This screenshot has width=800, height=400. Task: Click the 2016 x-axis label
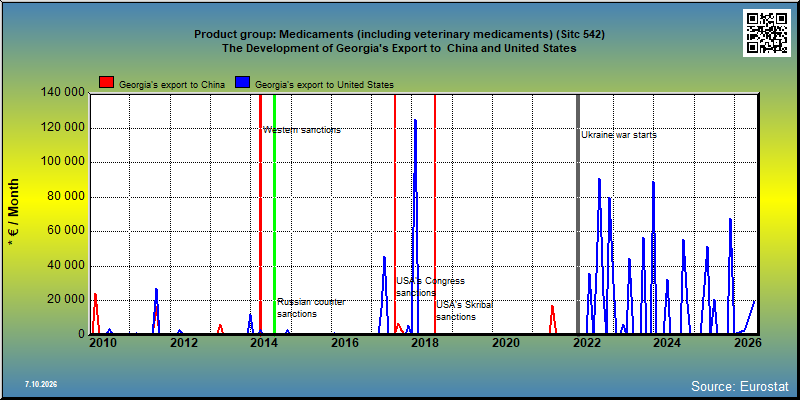click(x=344, y=342)
